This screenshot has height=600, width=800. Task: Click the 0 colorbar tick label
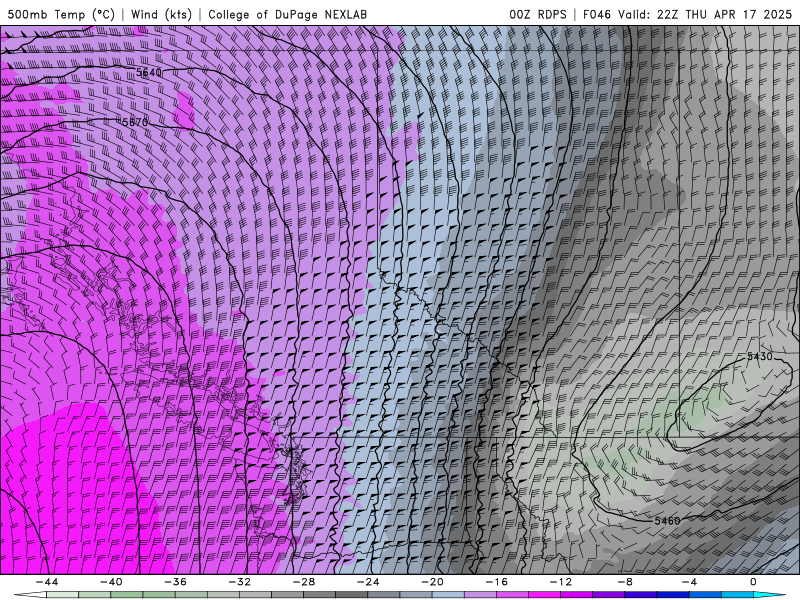(x=753, y=582)
